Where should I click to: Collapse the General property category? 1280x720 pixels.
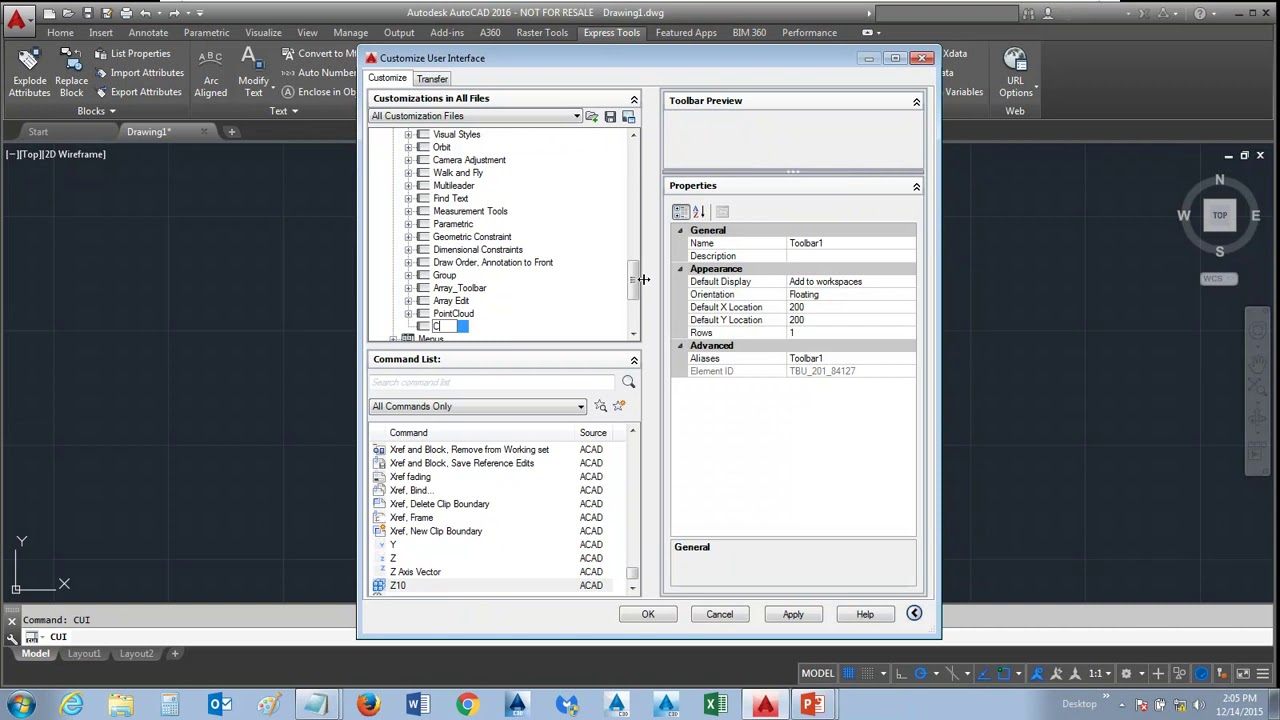[x=680, y=230]
